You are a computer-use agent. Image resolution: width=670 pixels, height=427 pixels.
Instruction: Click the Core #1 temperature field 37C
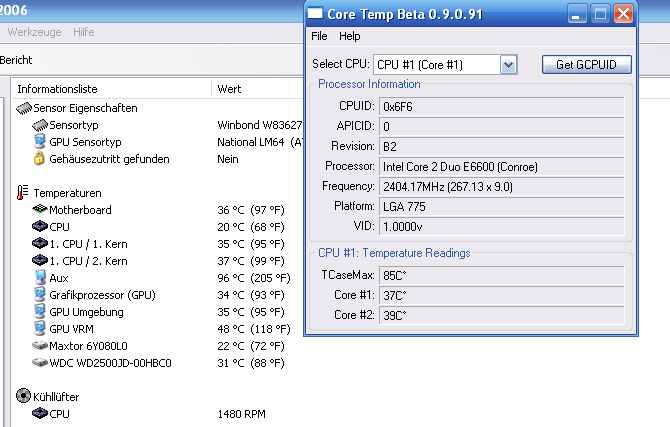pyautogui.click(x=501, y=295)
